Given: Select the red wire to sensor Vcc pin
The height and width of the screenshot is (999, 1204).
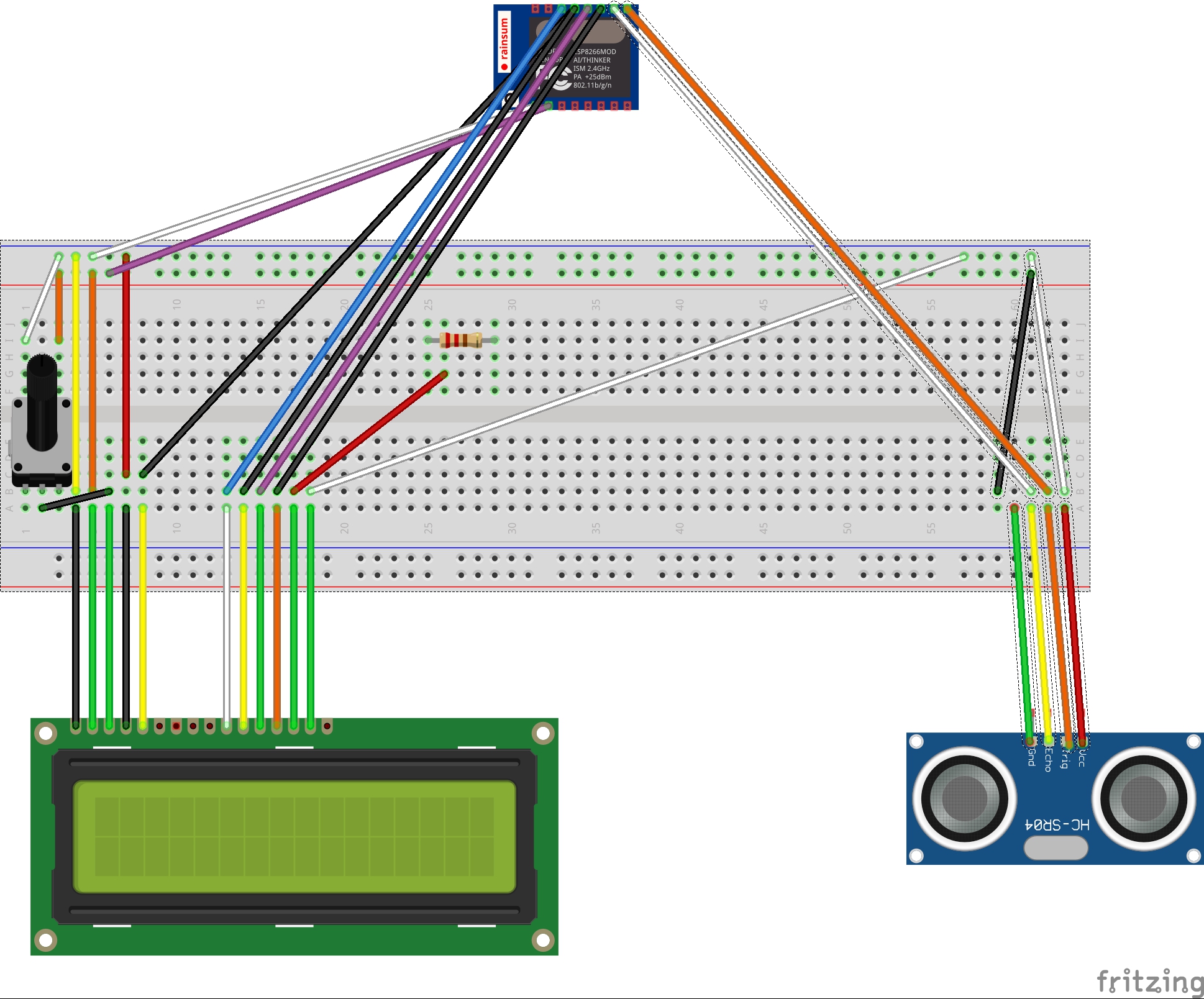Looking at the screenshot, I should [x=1074, y=624].
